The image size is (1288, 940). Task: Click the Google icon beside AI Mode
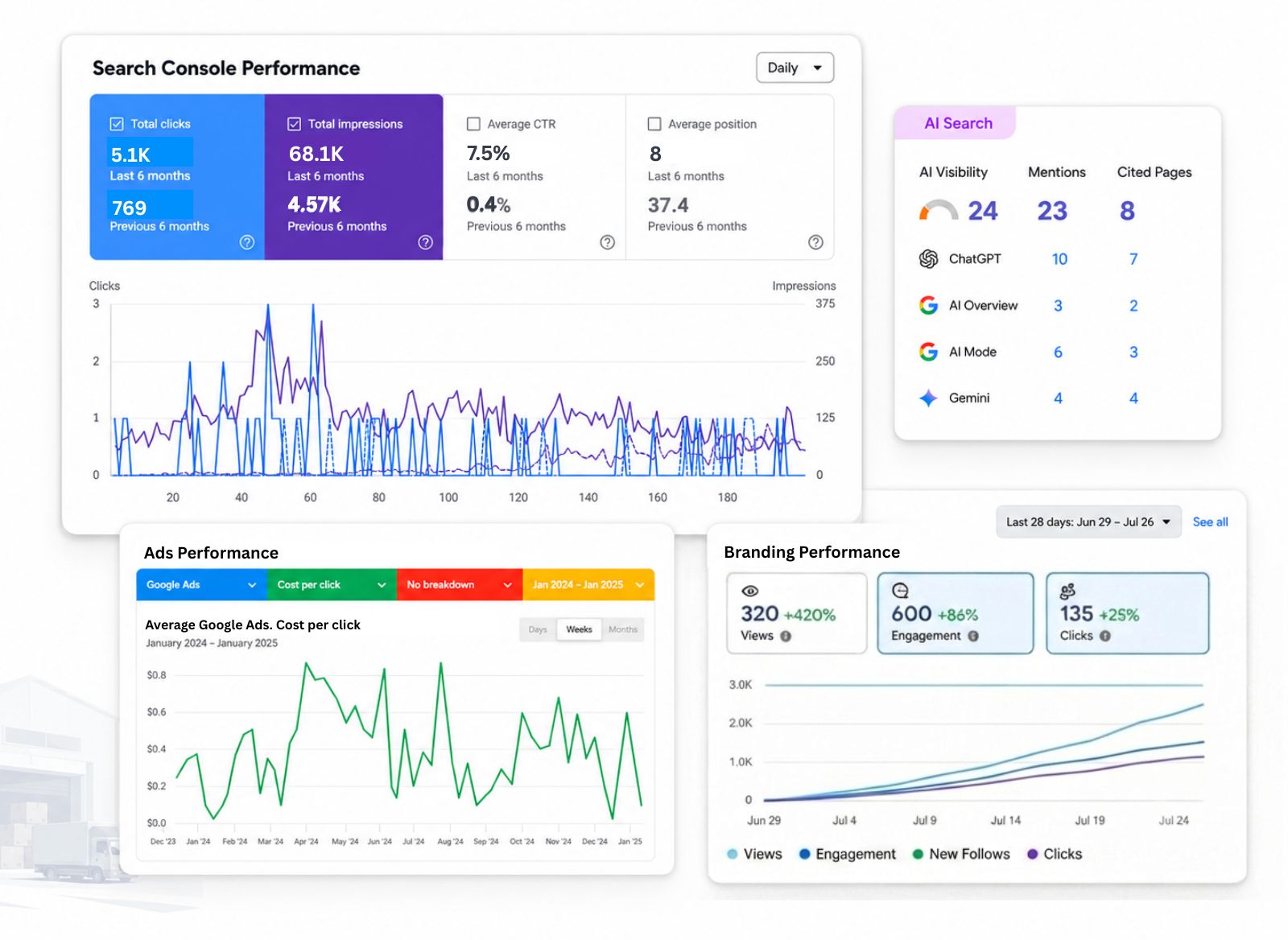928,352
